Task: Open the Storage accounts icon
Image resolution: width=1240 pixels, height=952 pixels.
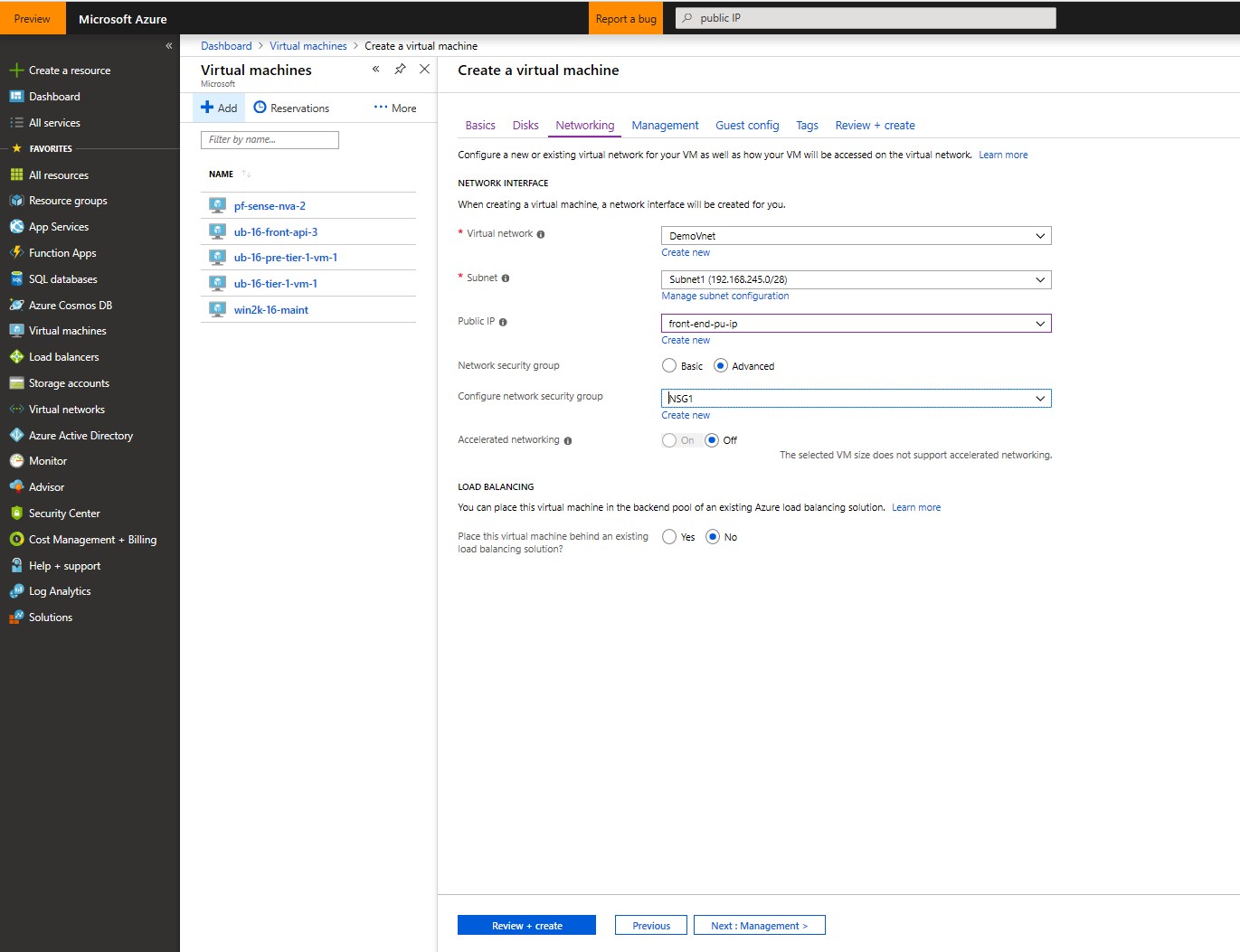Action: [x=16, y=383]
